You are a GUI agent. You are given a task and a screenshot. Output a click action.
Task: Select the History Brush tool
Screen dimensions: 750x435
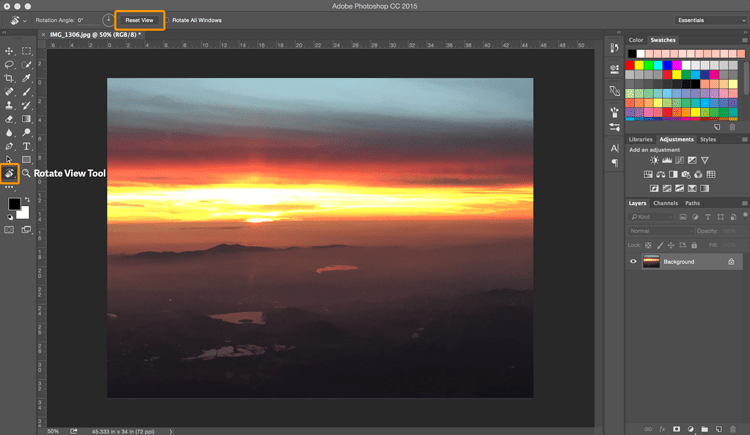tap(26, 105)
